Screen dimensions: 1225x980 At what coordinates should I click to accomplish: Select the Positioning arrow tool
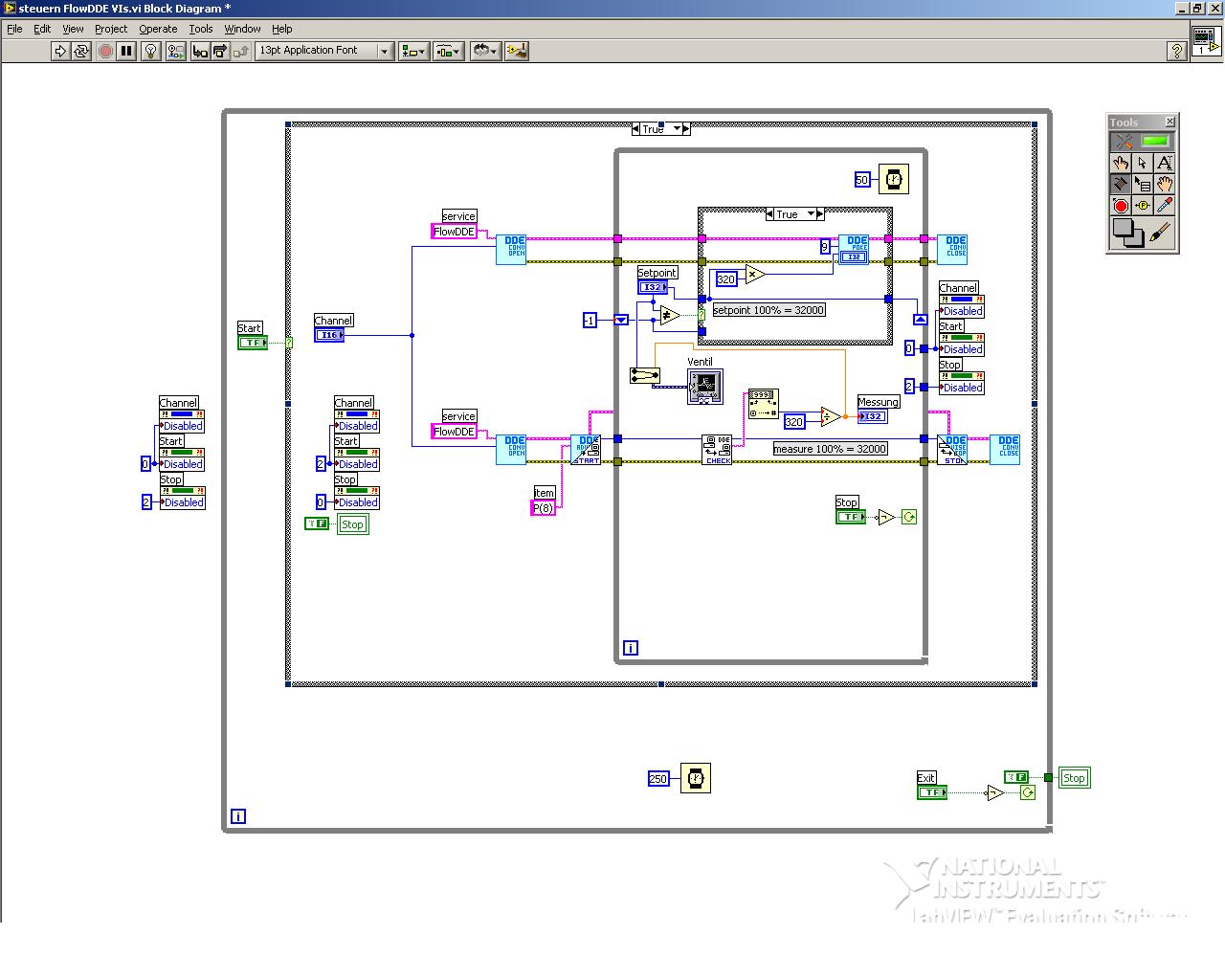tap(1143, 163)
